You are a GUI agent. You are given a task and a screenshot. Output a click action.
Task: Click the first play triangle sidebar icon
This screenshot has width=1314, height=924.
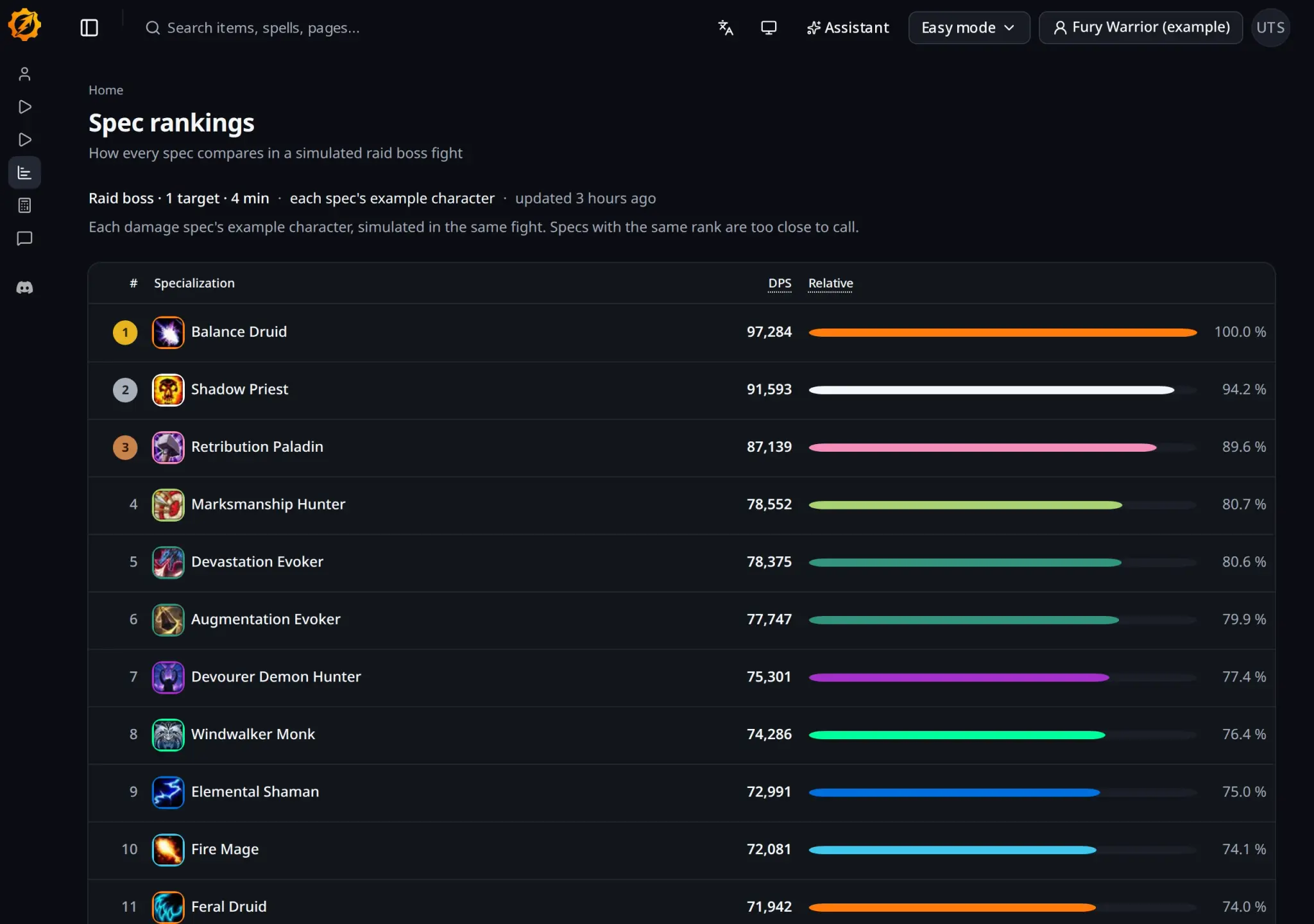[24, 107]
